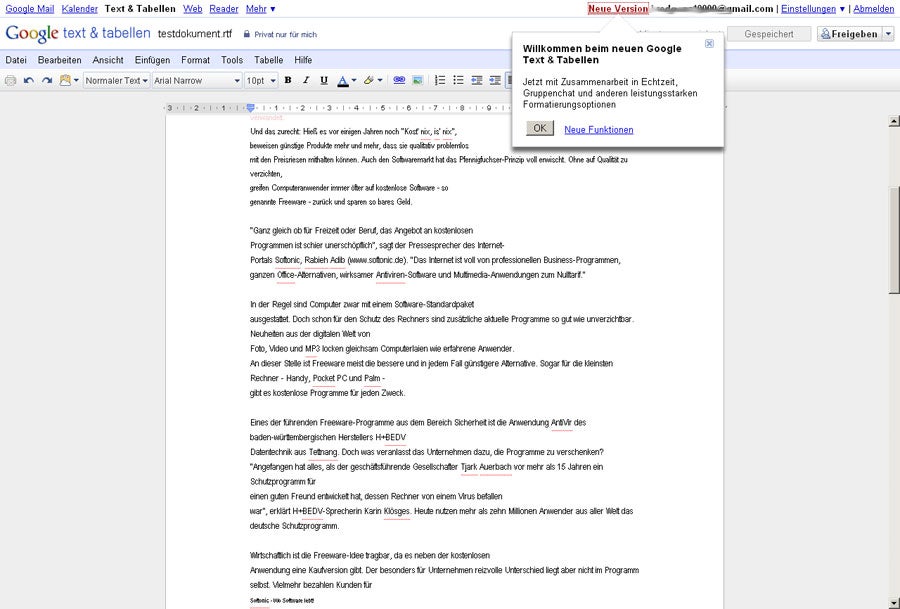Open the Kalender link
Screen dimensions: 900x609
(x=80, y=9)
